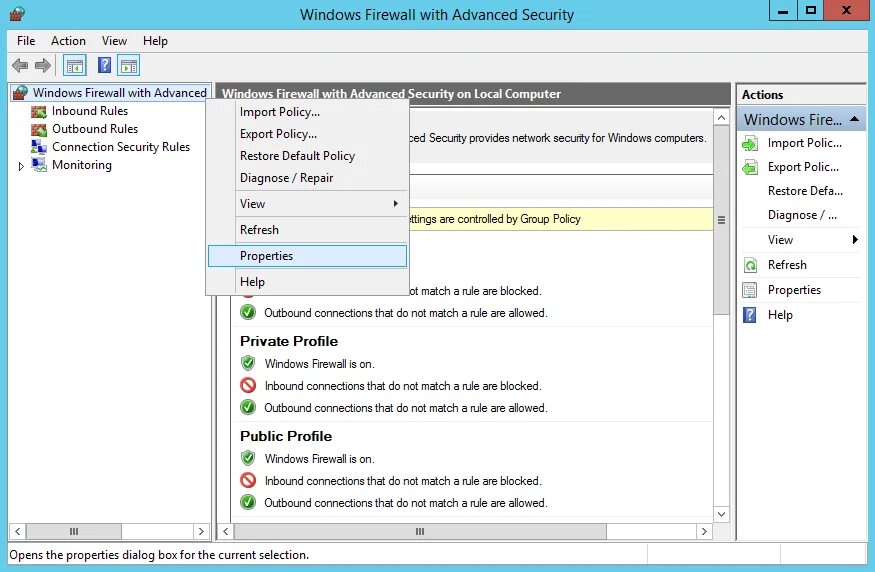The width and height of the screenshot is (875, 572).
Task: Click center pane horizontal scrollbar left arrow
Action: [x=225, y=531]
